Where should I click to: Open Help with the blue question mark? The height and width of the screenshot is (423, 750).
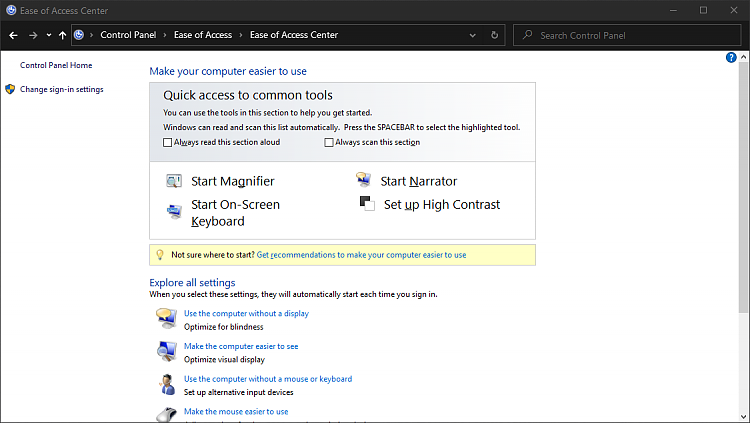(731, 57)
